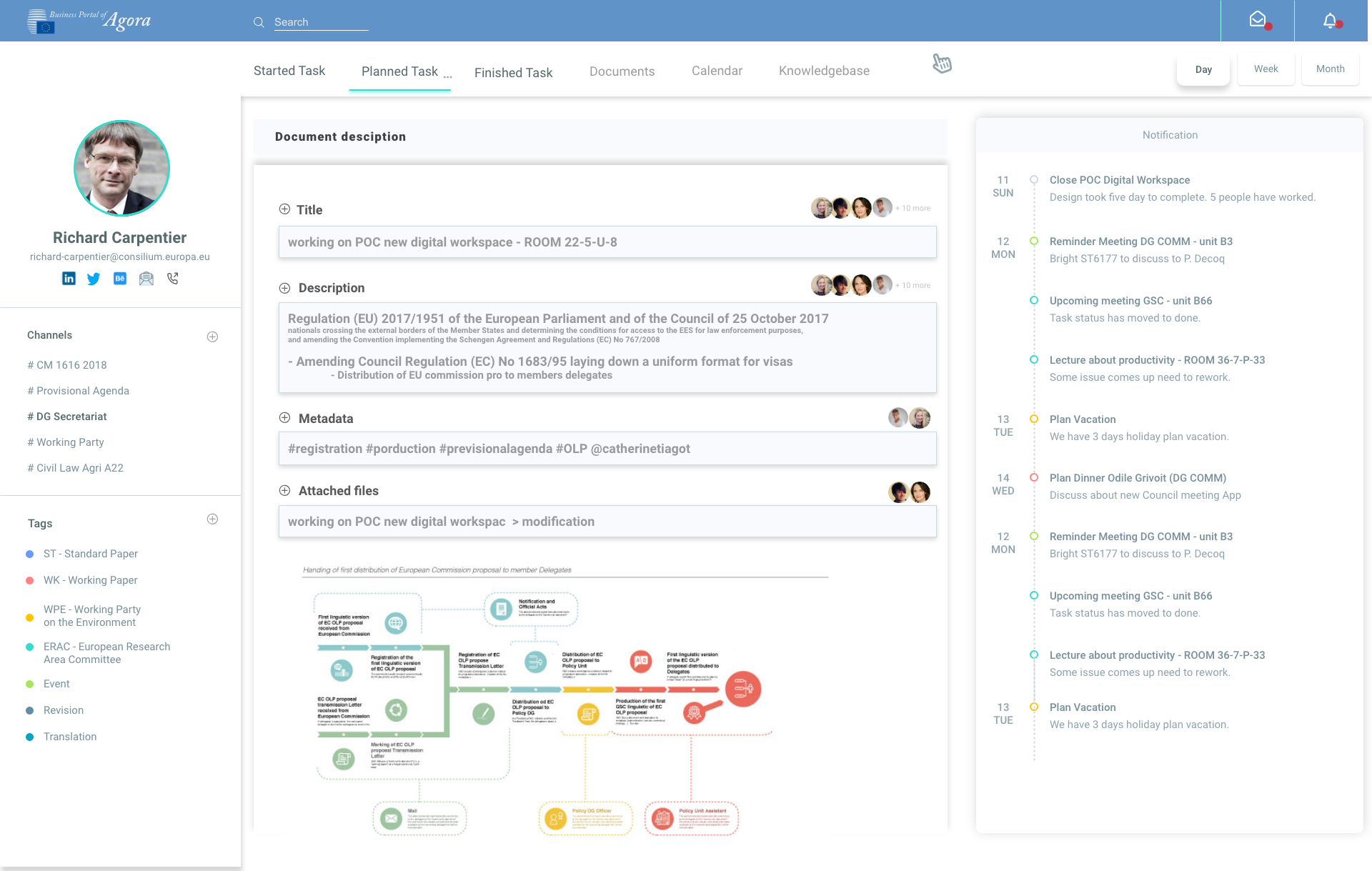Open Close POC Digital Workspace notification
This screenshot has height=871, width=1372.
pos(1119,180)
